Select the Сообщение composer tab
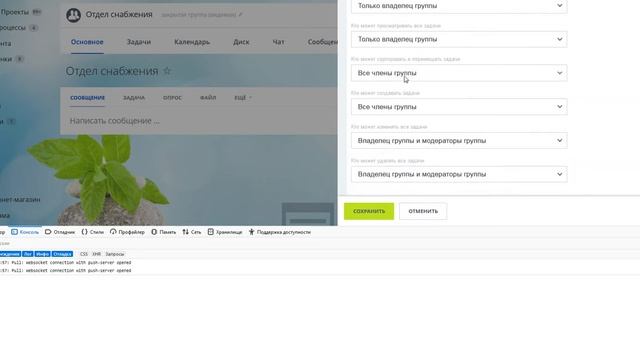The width and height of the screenshot is (640, 360). click(x=87, y=98)
